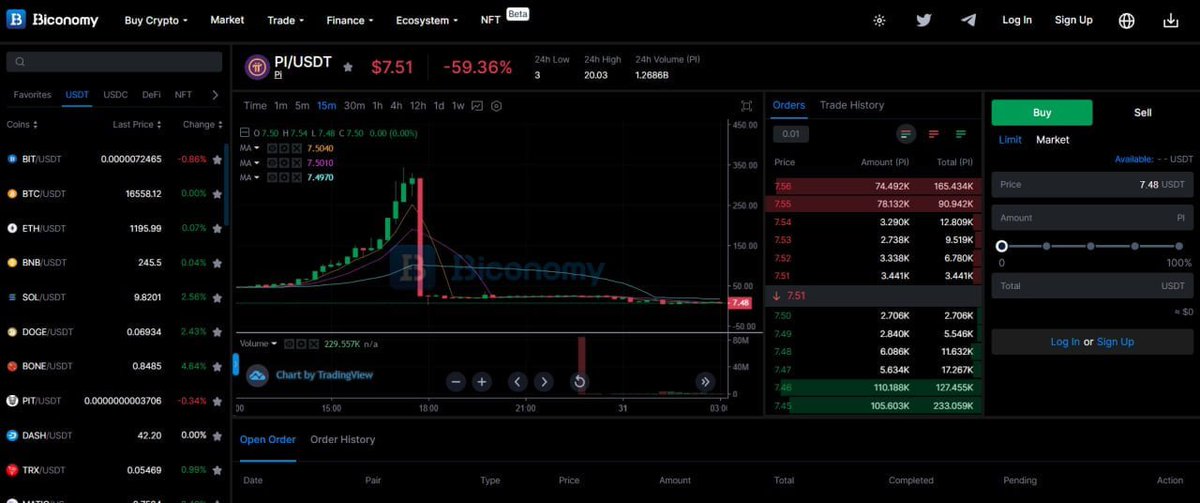Image resolution: width=1200 pixels, height=503 pixels.
Task: Toggle favorite star for BIT/USDT
Action: pos(217,159)
